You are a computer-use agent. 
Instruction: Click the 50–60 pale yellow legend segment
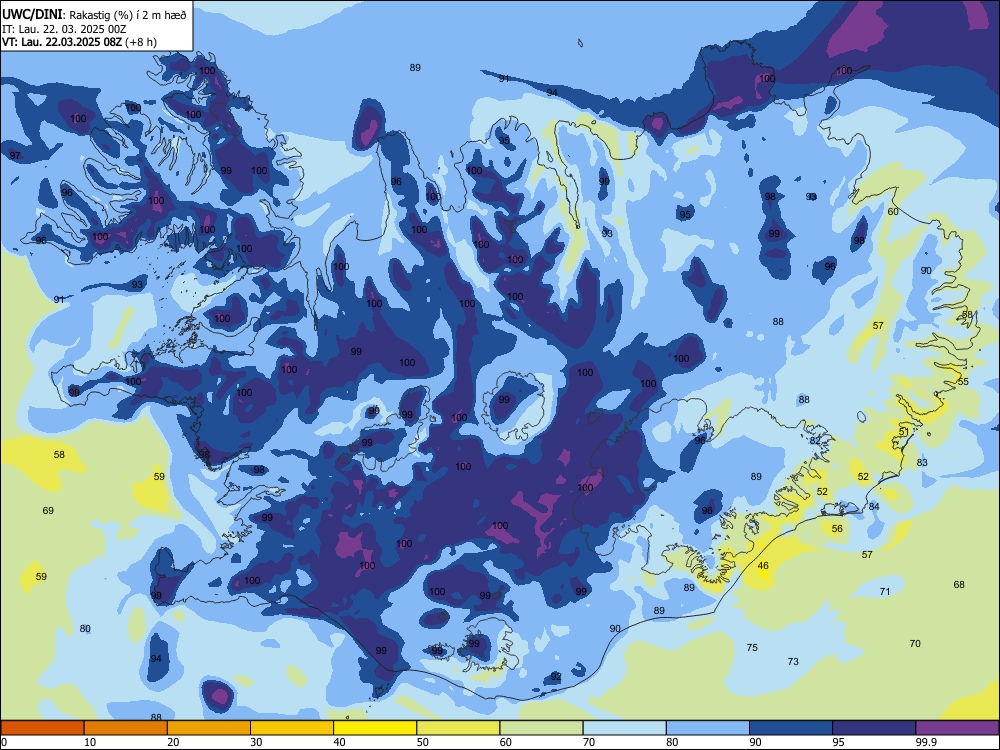tap(458, 728)
